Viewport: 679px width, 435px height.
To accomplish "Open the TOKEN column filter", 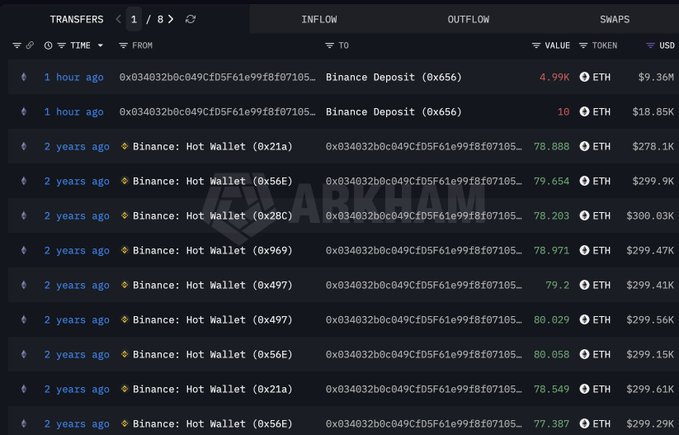I will 583,45.
